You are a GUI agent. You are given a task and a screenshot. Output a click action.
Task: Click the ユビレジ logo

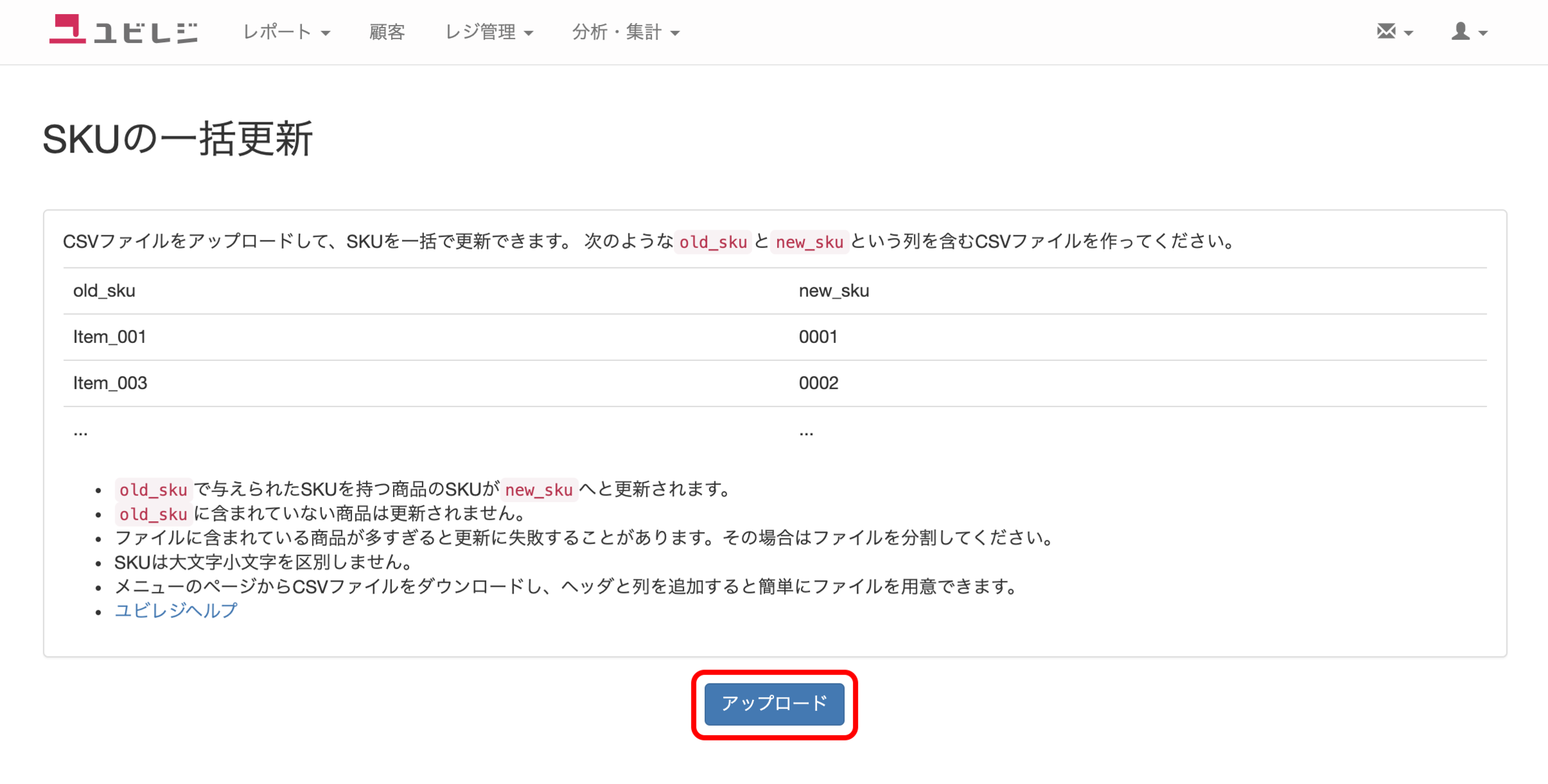point(123,29)
